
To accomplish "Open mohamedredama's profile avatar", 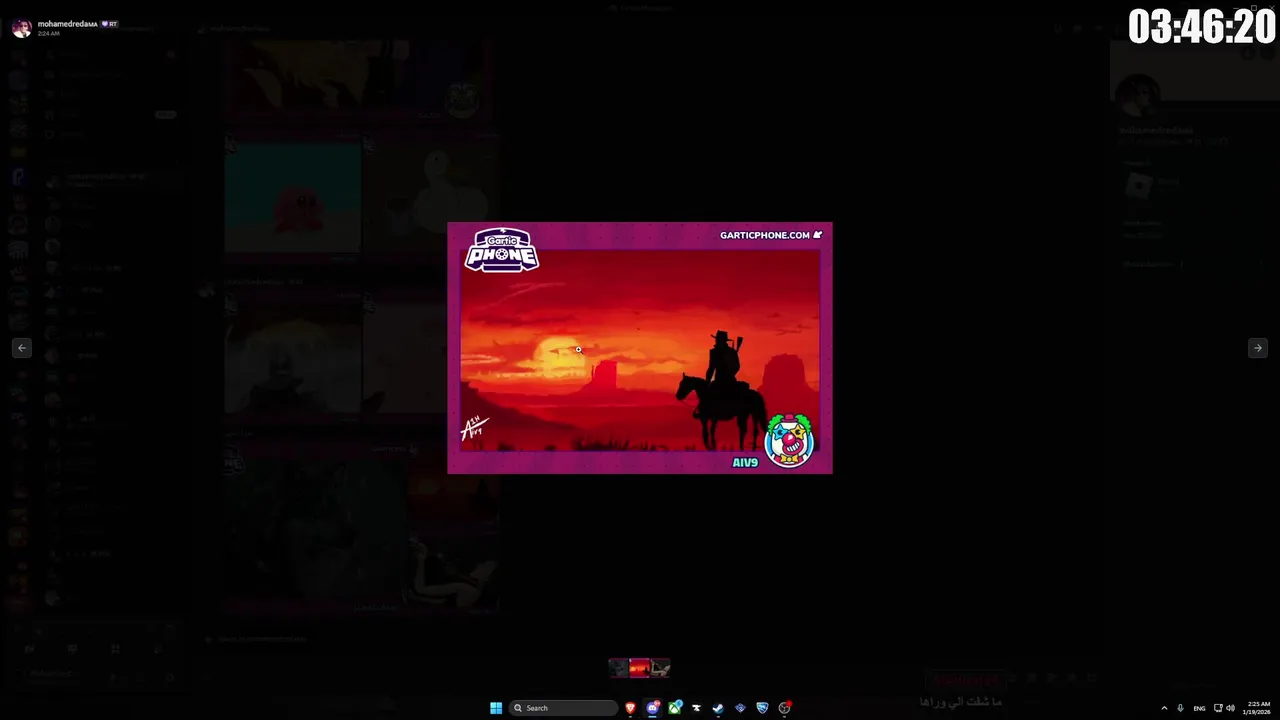I will coord(21,28).
